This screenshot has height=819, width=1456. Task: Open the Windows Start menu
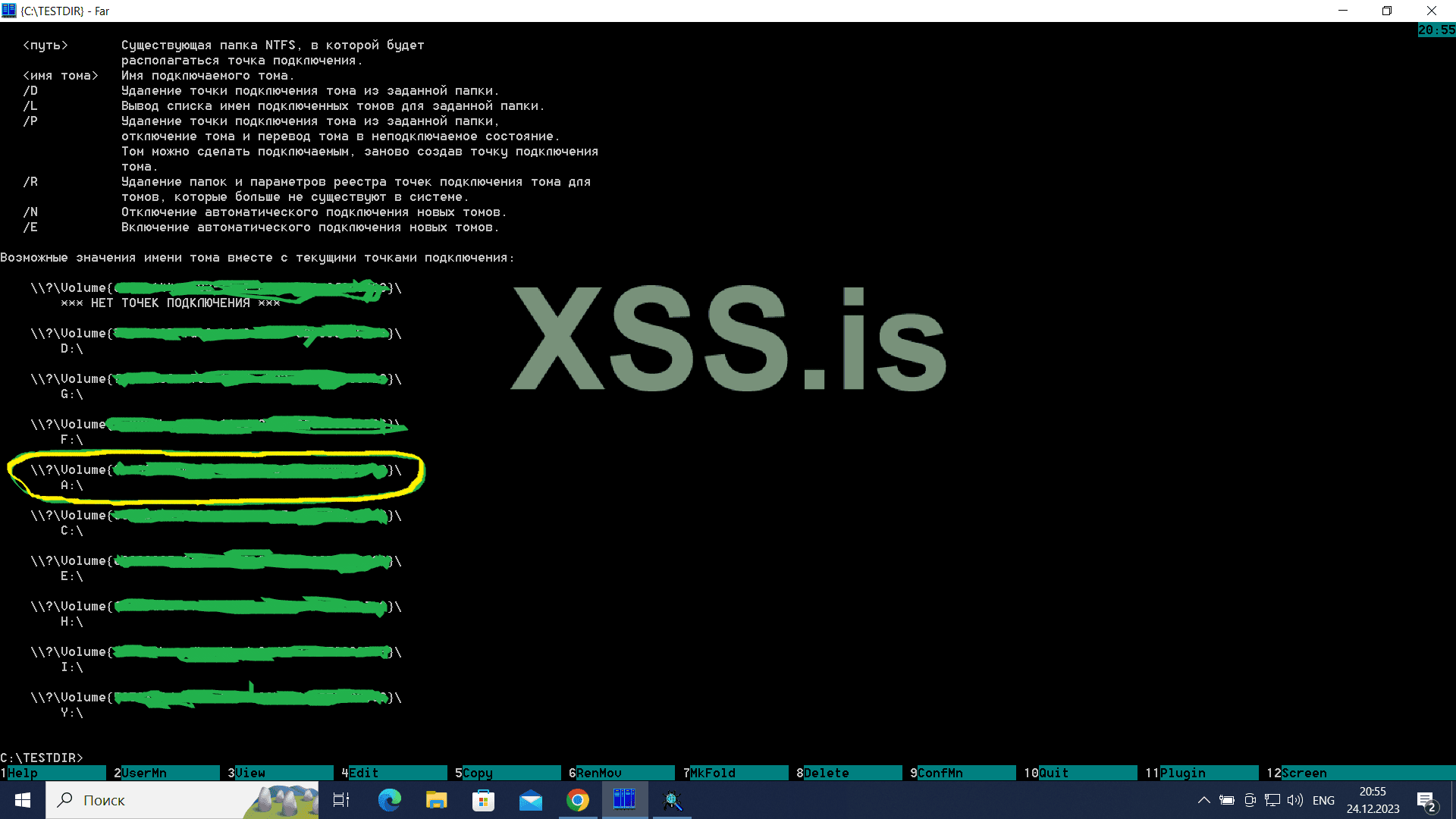[x=23, y=800]
